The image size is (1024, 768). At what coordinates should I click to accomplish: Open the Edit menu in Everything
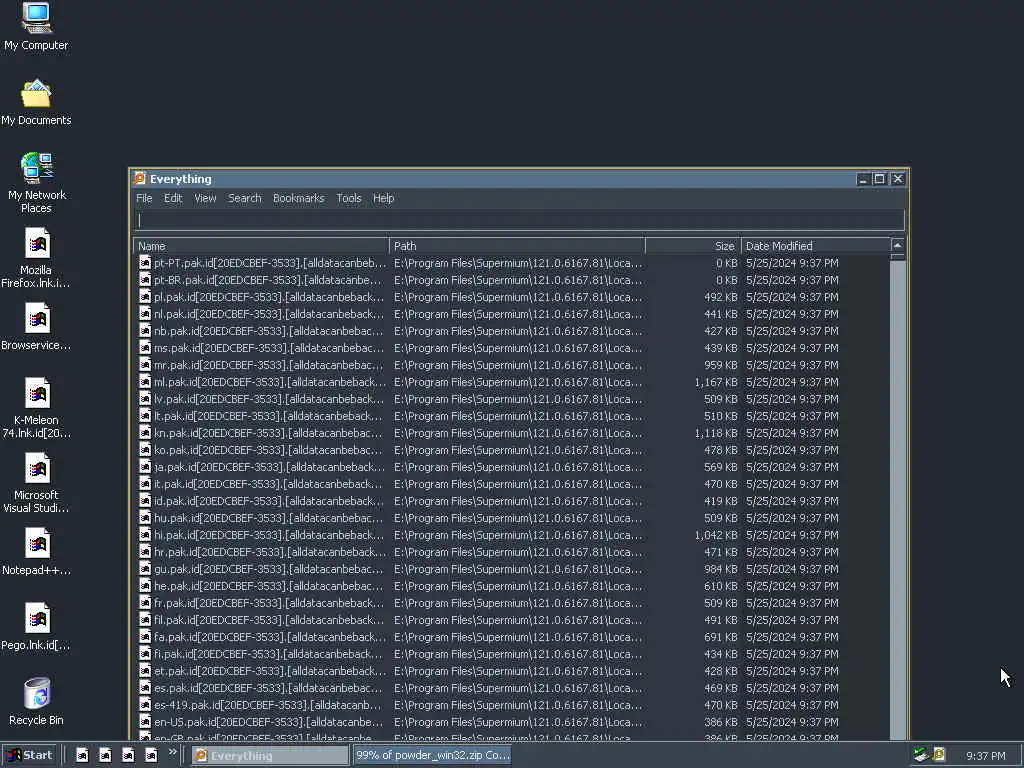pyautogui.click(x=173, y=198)
